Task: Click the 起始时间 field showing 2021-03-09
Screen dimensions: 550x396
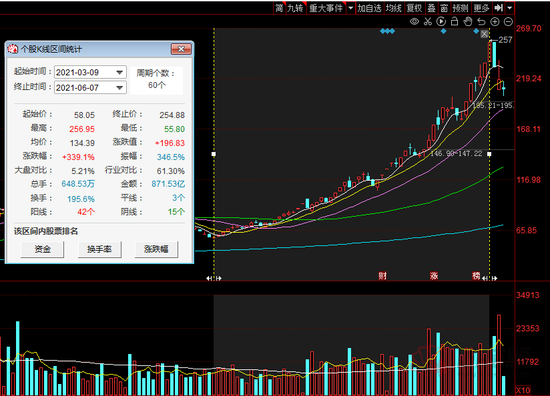Action: tap(90, 72)
